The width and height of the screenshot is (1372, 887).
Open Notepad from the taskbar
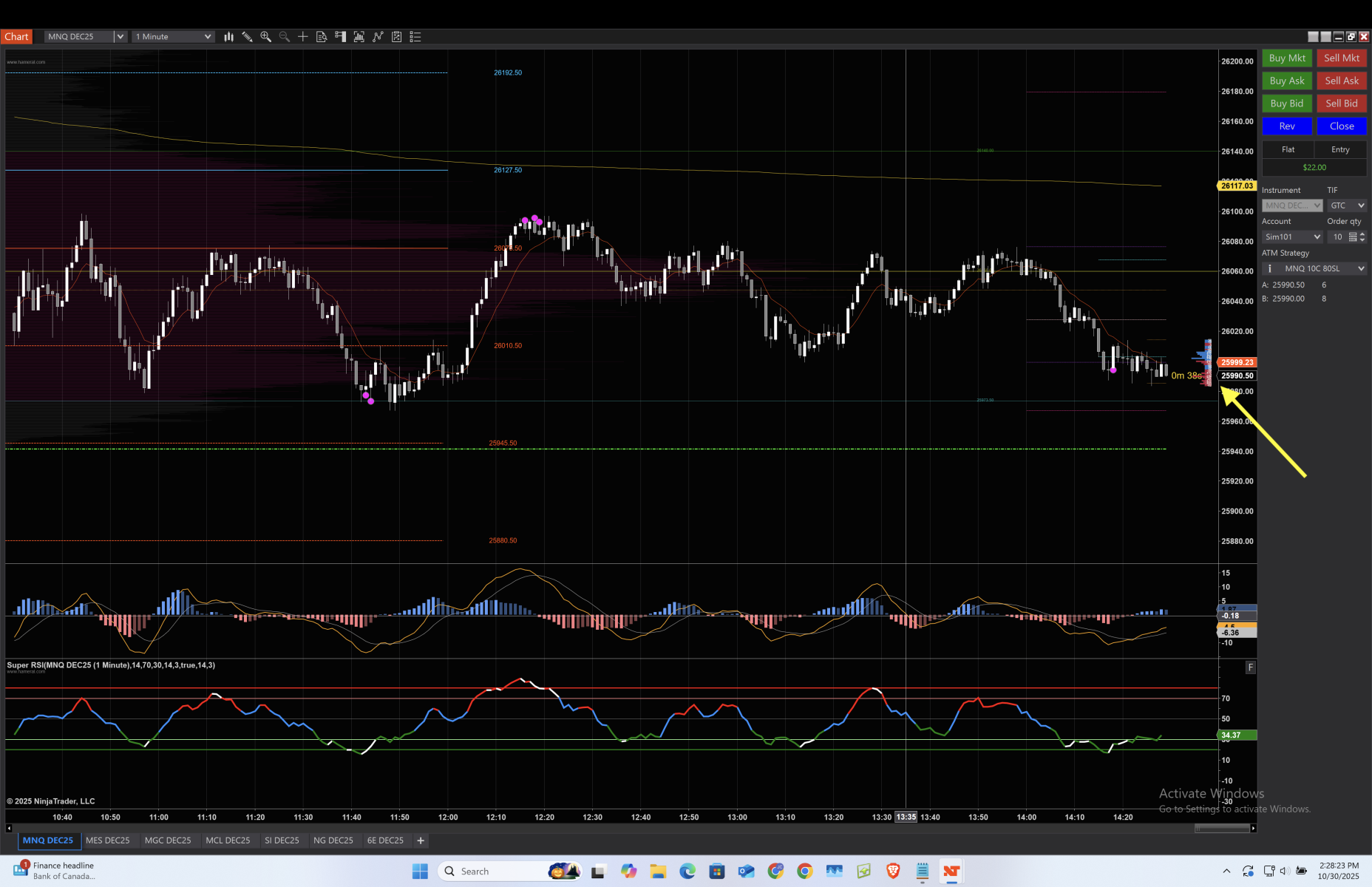[922, 871]
